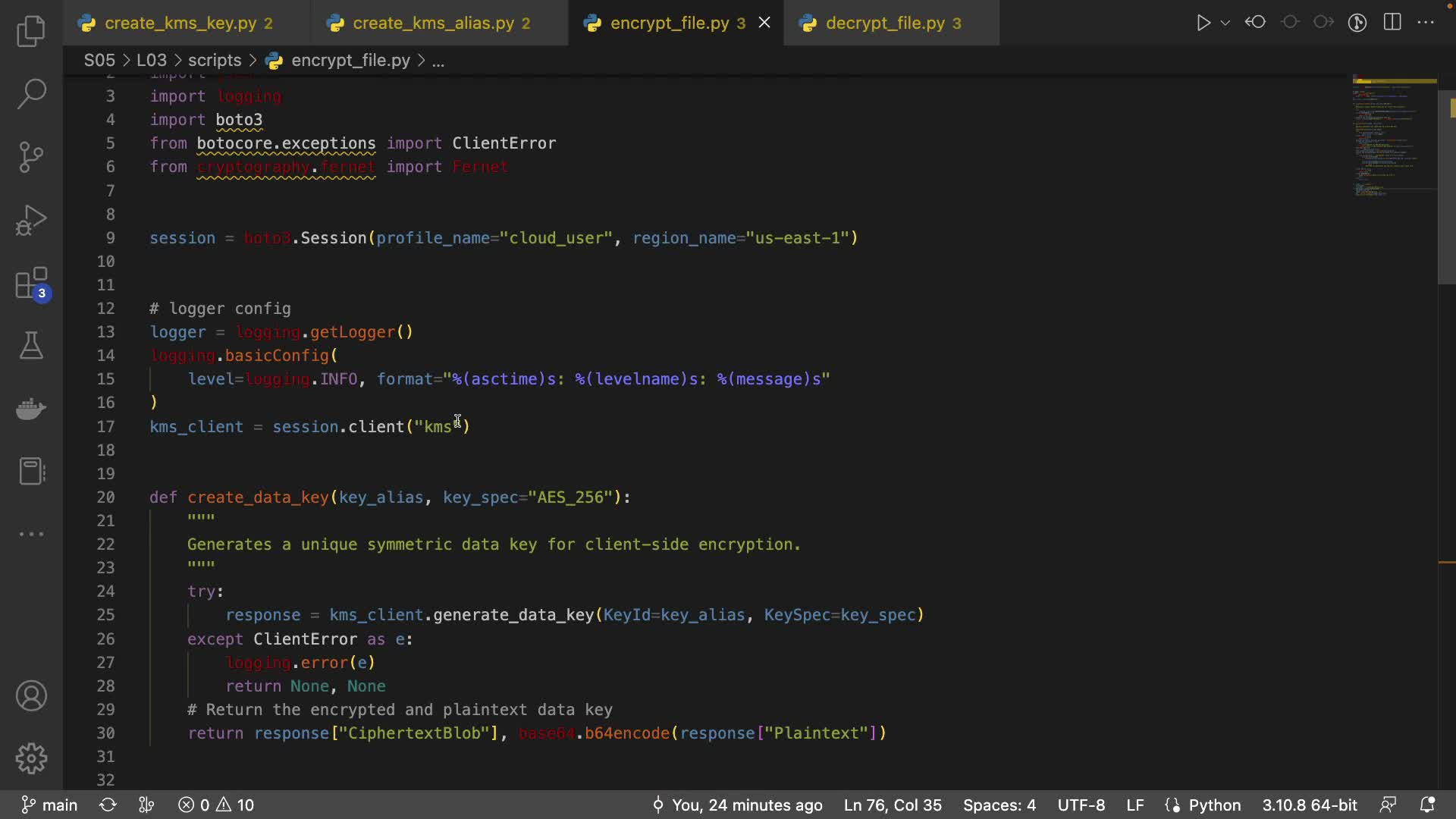The height and width of the screenshot is (819, 1456).
Task: Open the Search view in the activity bar
Action: 31,94
